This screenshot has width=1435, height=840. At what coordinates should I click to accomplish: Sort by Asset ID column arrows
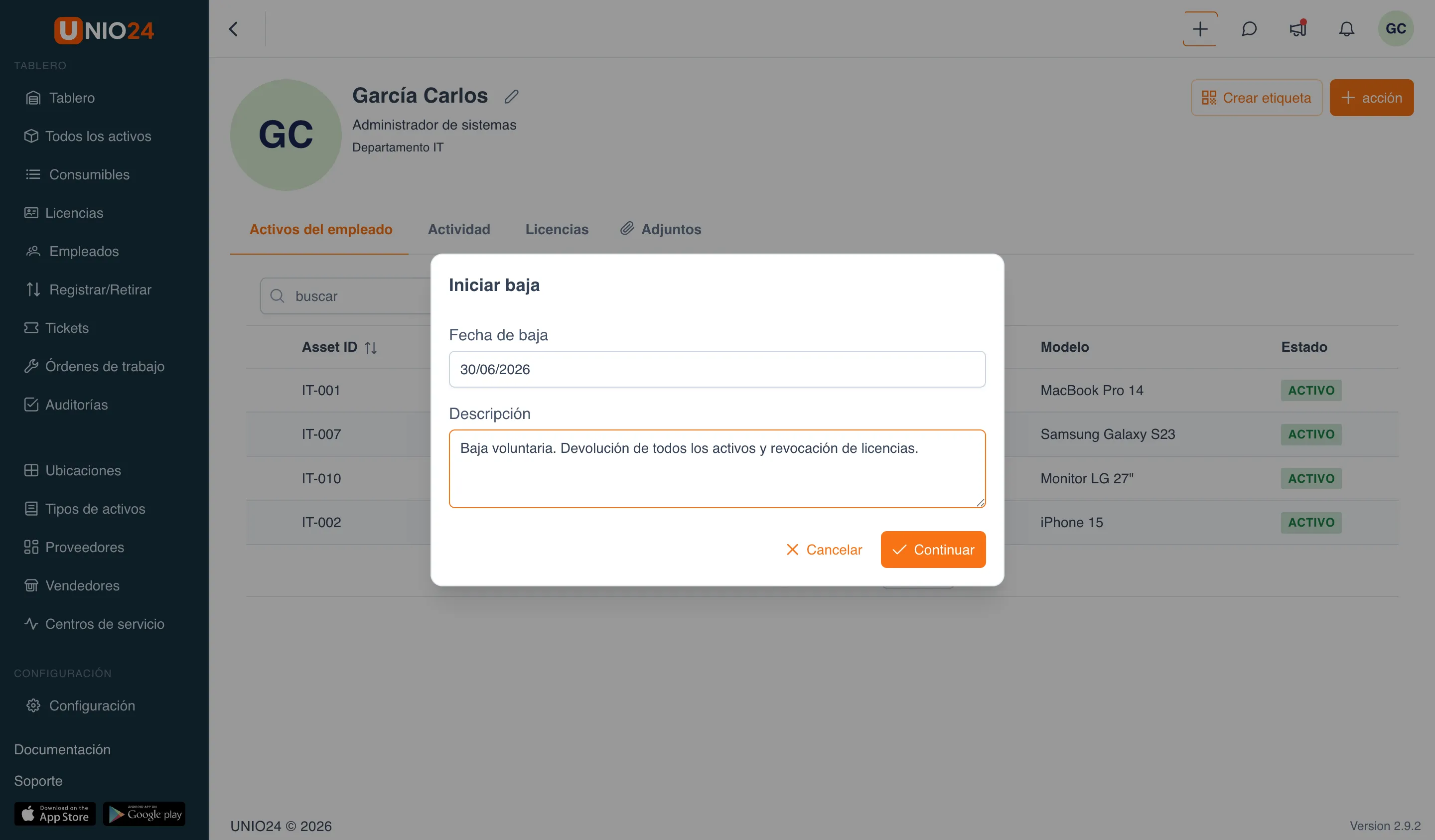point(371,347)
